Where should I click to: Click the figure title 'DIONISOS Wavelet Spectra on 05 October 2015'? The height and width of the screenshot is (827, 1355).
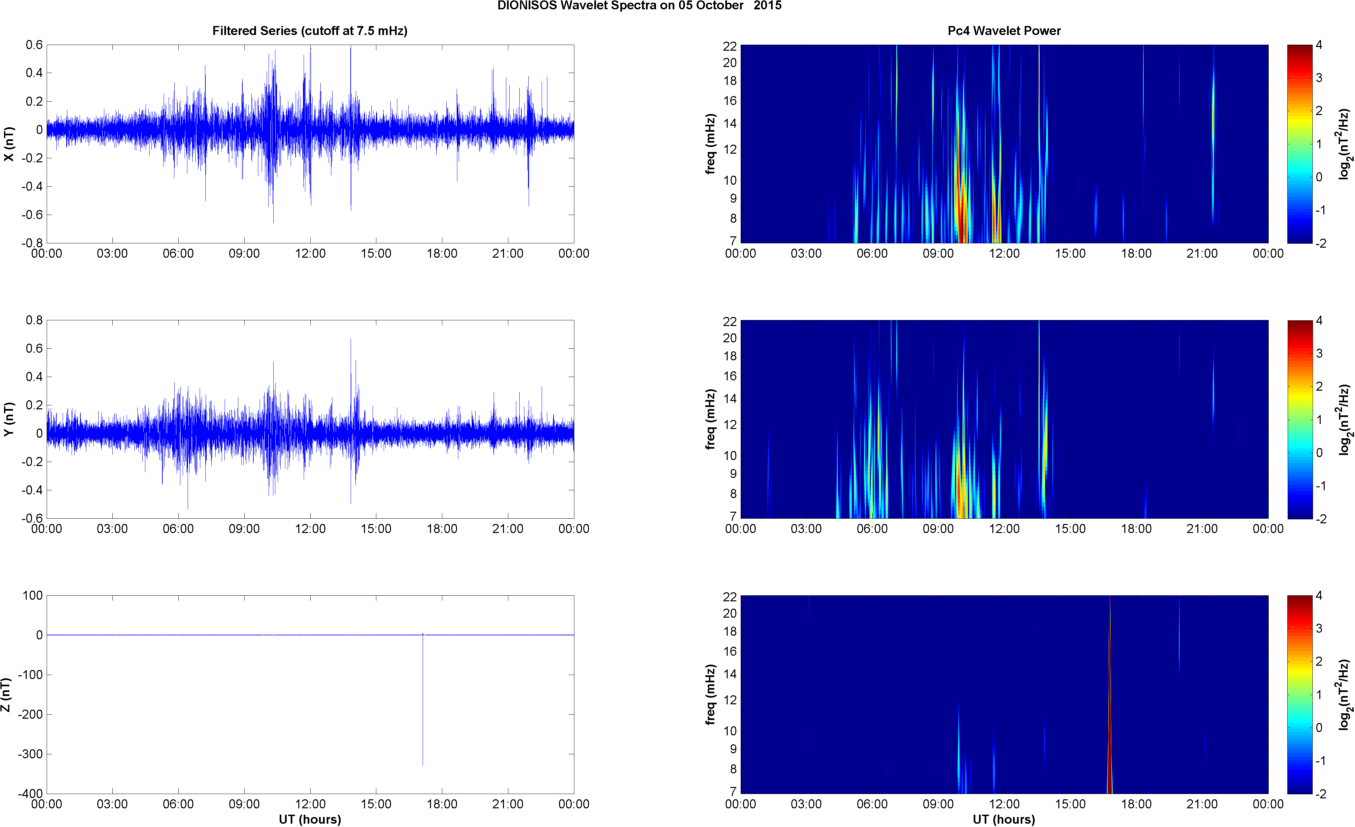[639, 6]
